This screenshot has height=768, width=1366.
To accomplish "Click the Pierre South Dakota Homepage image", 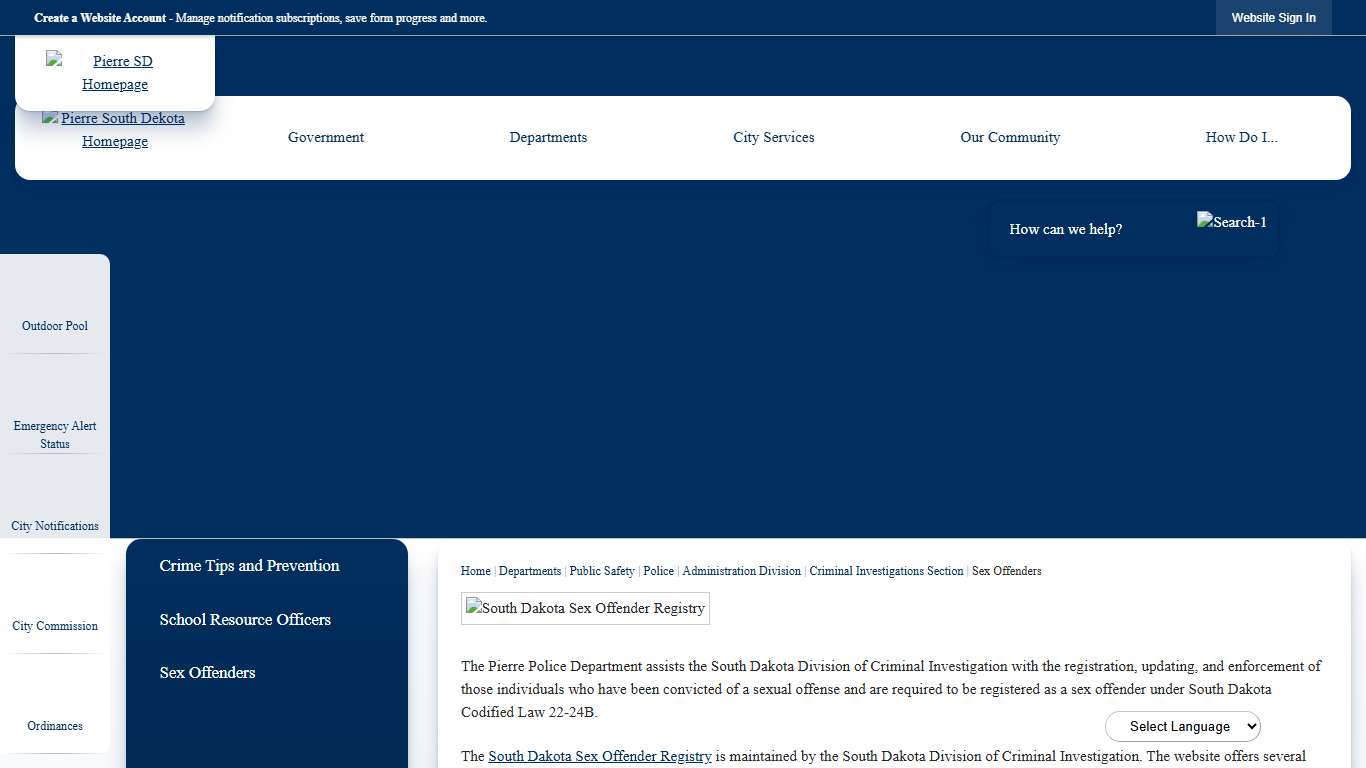I will [114, 130].
